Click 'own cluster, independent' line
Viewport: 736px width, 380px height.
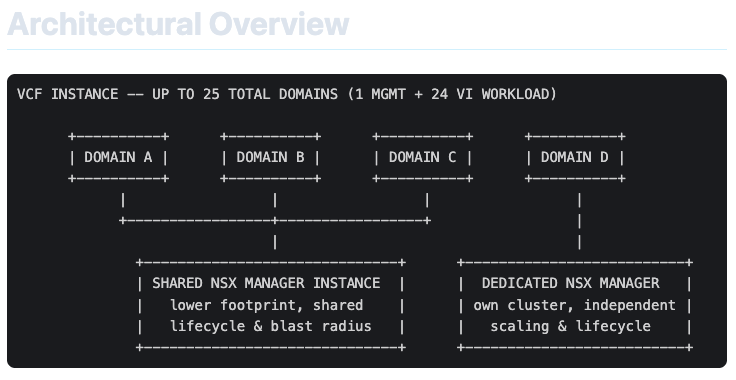coord(575,305)
